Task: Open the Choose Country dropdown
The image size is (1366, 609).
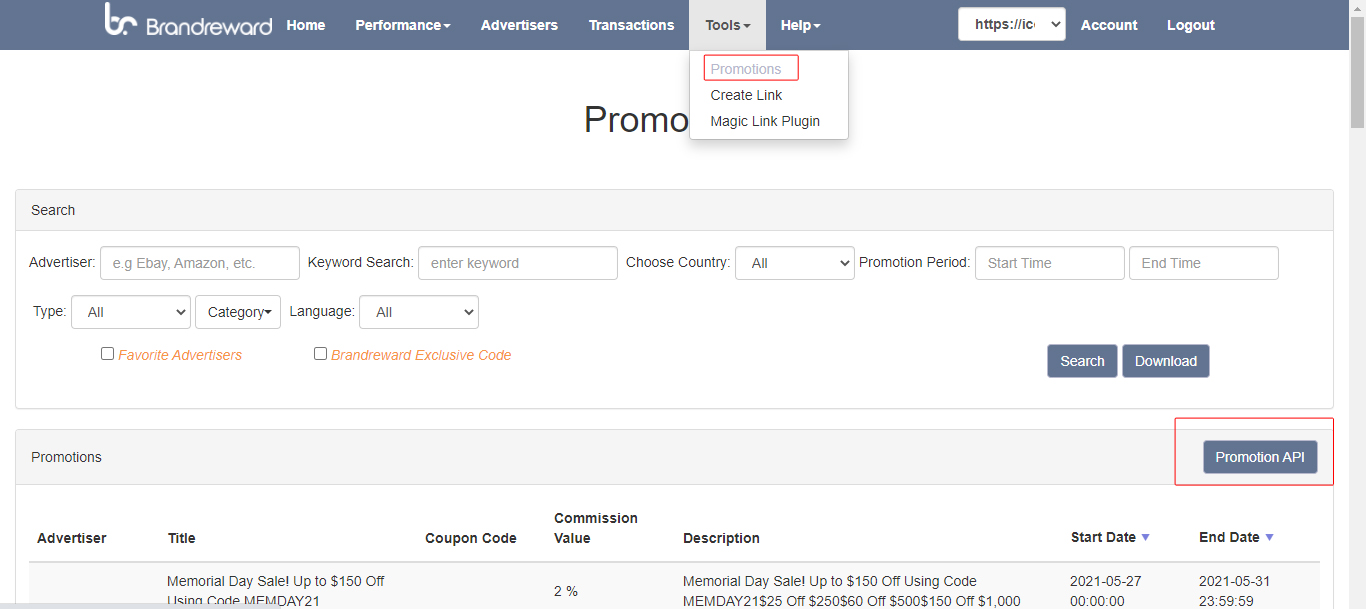Action: 794,263
